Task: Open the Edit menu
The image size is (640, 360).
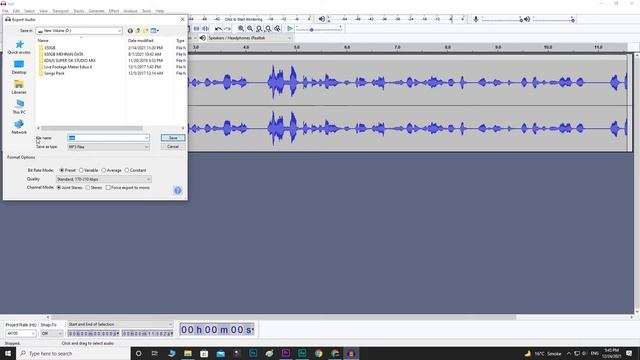Action: (x=16, y=11)
